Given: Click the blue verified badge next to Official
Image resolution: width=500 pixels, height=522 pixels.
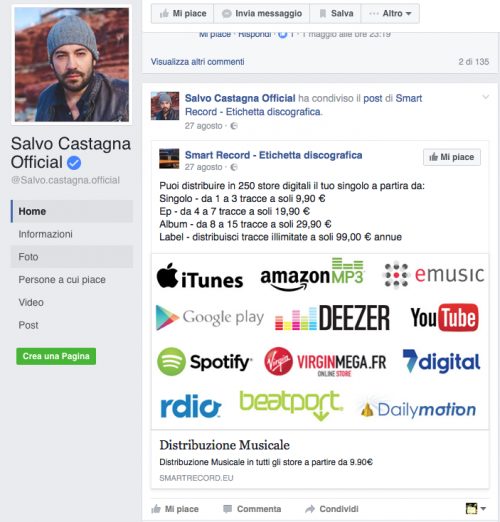Looking at the screenshot, I should point(74,163).
